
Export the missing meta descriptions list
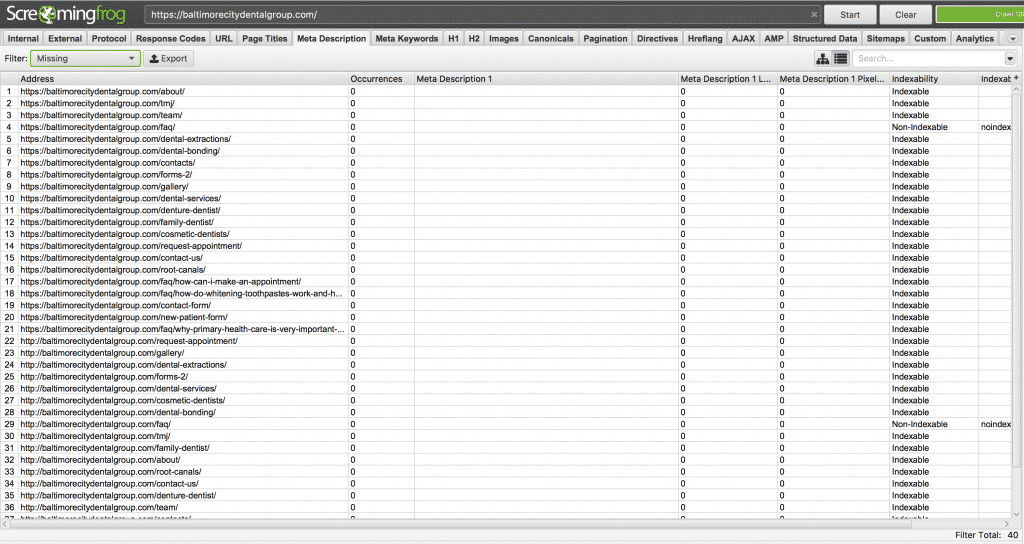168,59
